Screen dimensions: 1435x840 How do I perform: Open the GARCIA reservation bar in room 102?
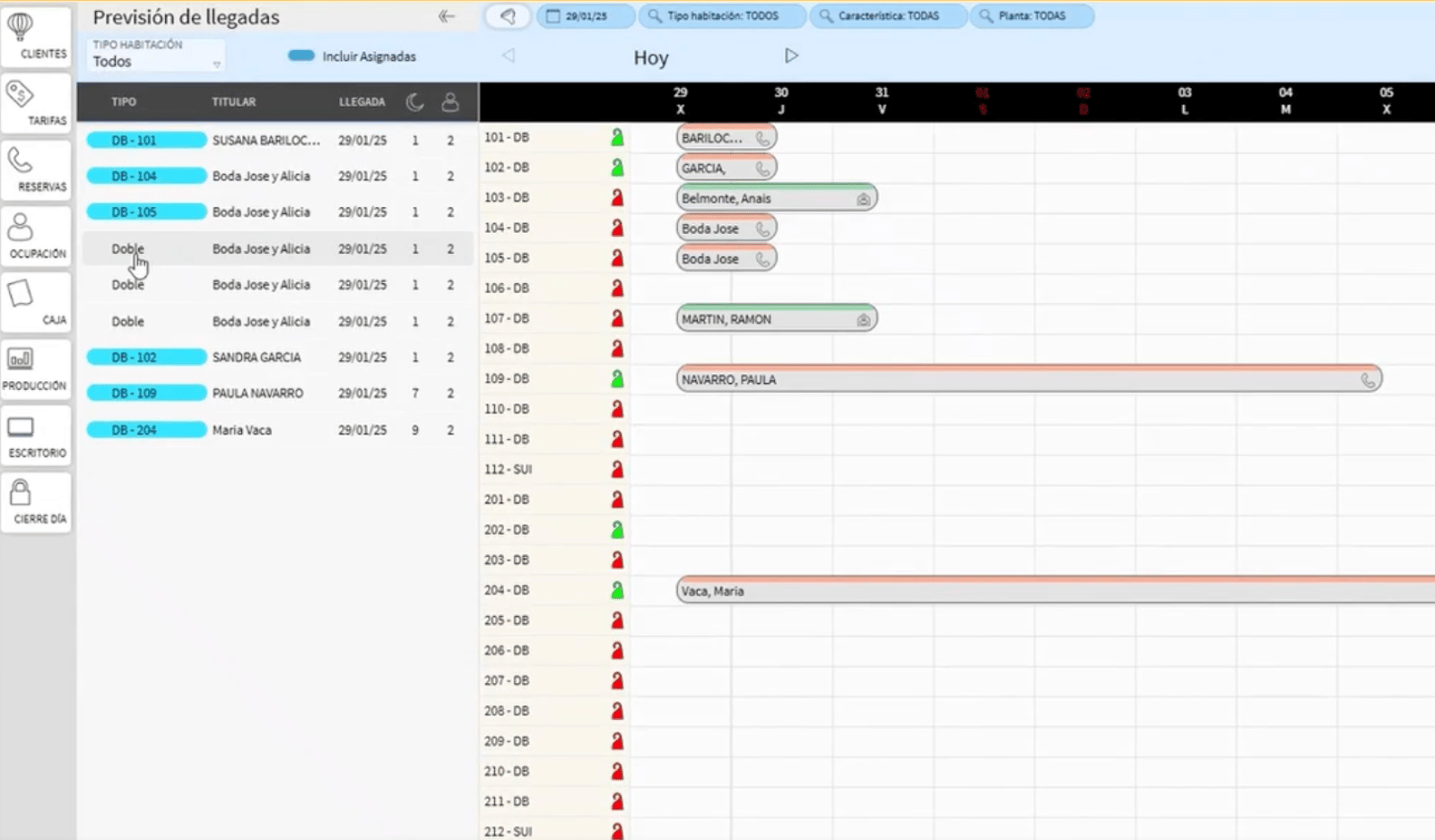coord(726,168)
